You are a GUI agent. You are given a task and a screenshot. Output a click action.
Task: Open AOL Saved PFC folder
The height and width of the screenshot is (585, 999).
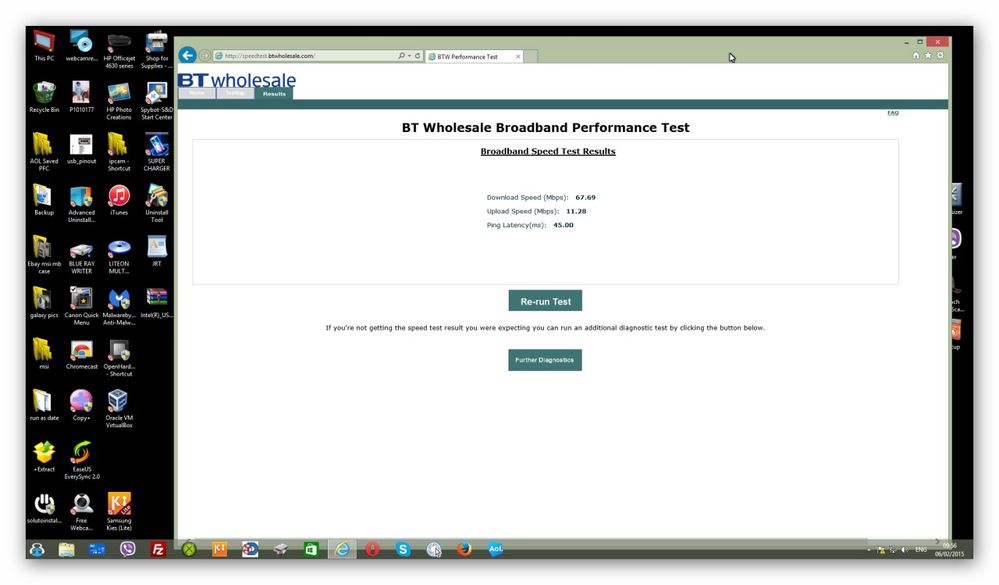tap(44, 151)
